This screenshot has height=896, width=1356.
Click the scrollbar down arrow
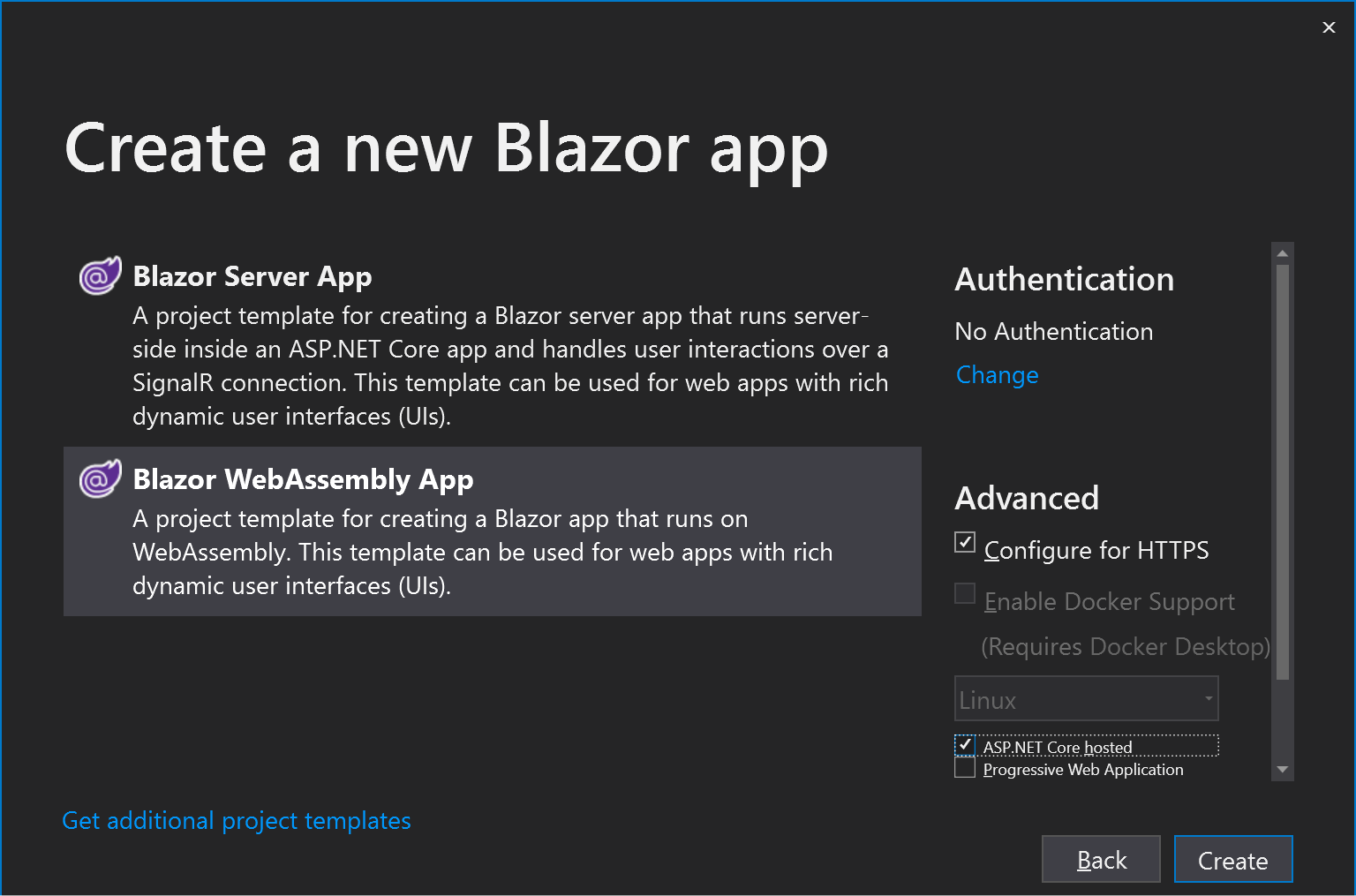click(x=1283, y=770)
